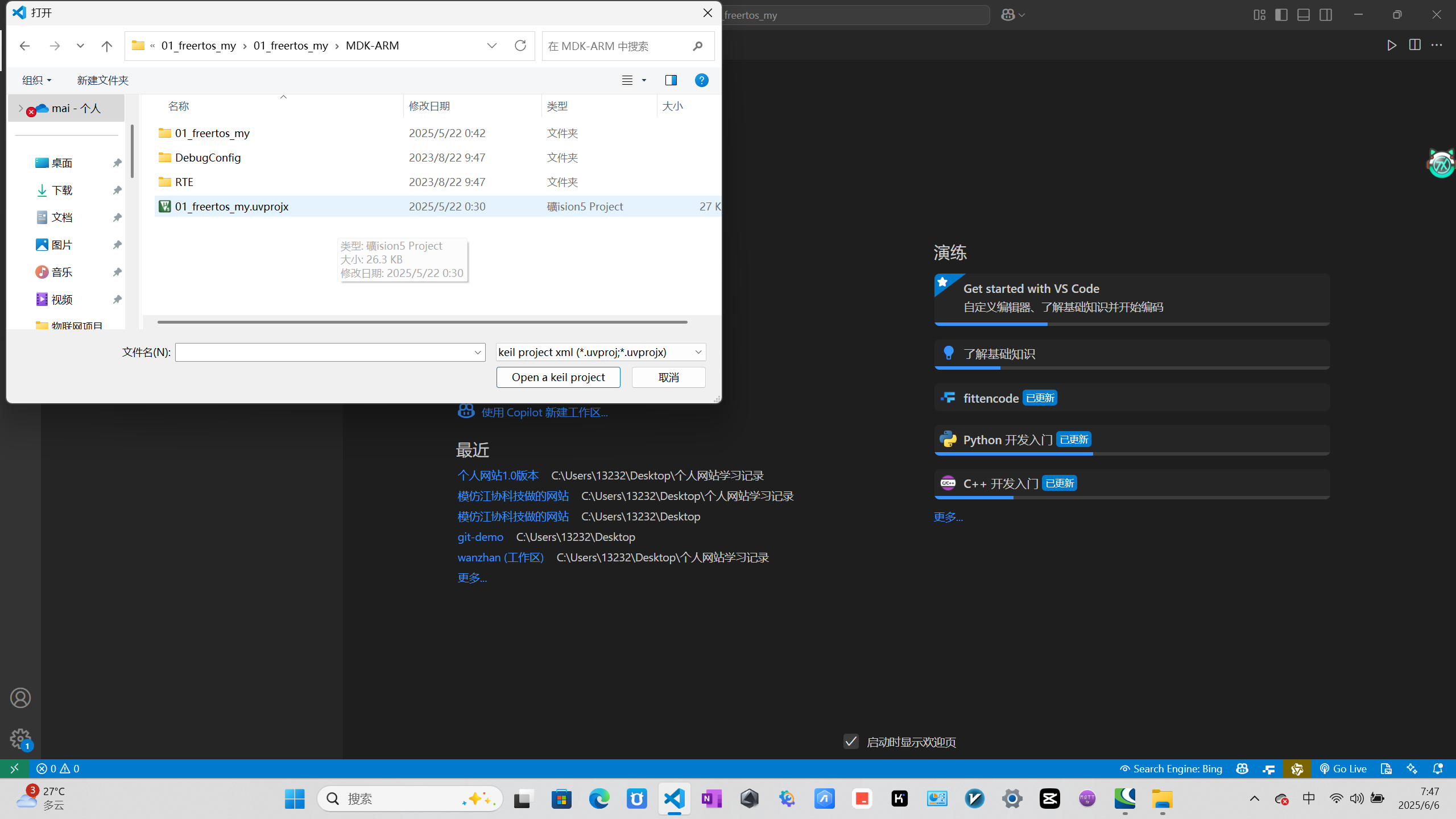Expand the 'mai - 个人' OneDrive tree node

pyautogui.click(x=21, y=108)
